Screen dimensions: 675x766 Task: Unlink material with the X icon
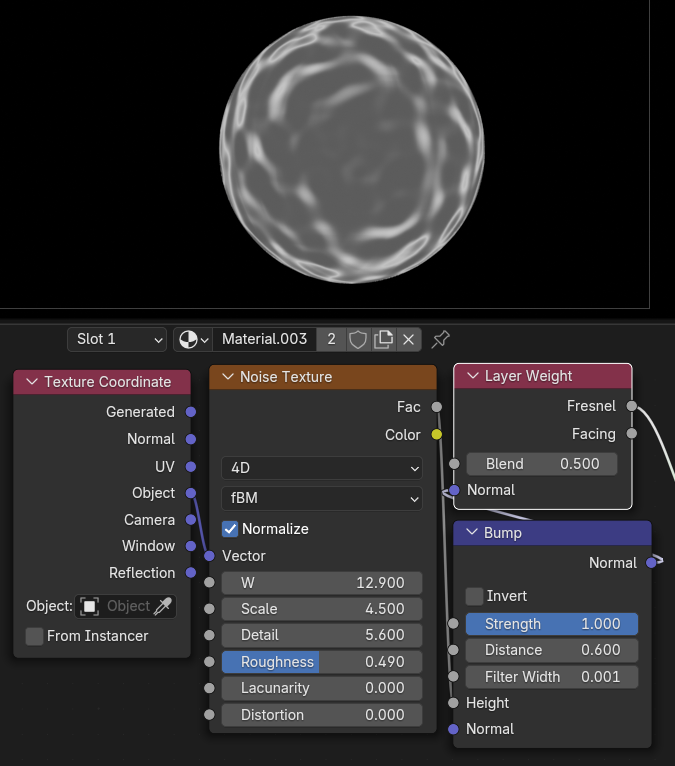click(x=408, y=339)
